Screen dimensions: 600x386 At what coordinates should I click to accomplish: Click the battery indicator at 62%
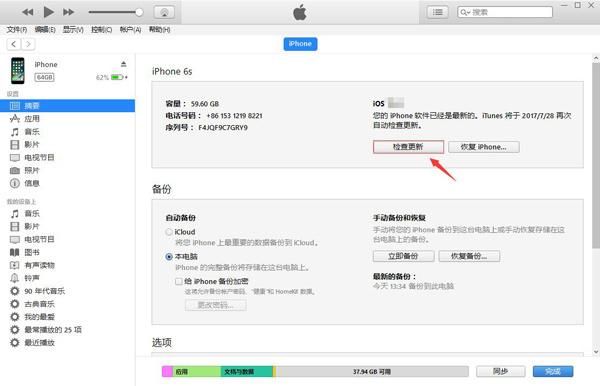pos(117,77)
